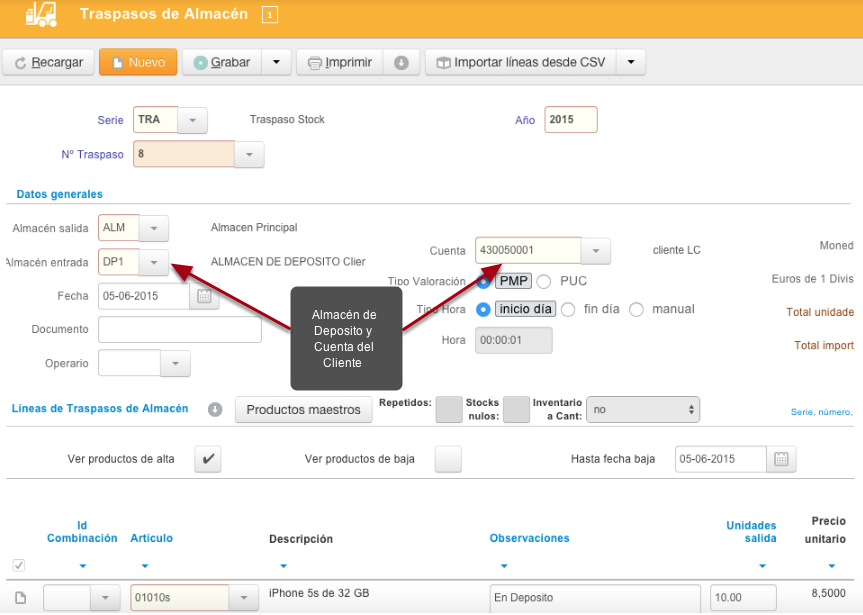Expand the Cuenta 430050001 dropdown
This screenshot has width=863, height=615.
[596, 251]
